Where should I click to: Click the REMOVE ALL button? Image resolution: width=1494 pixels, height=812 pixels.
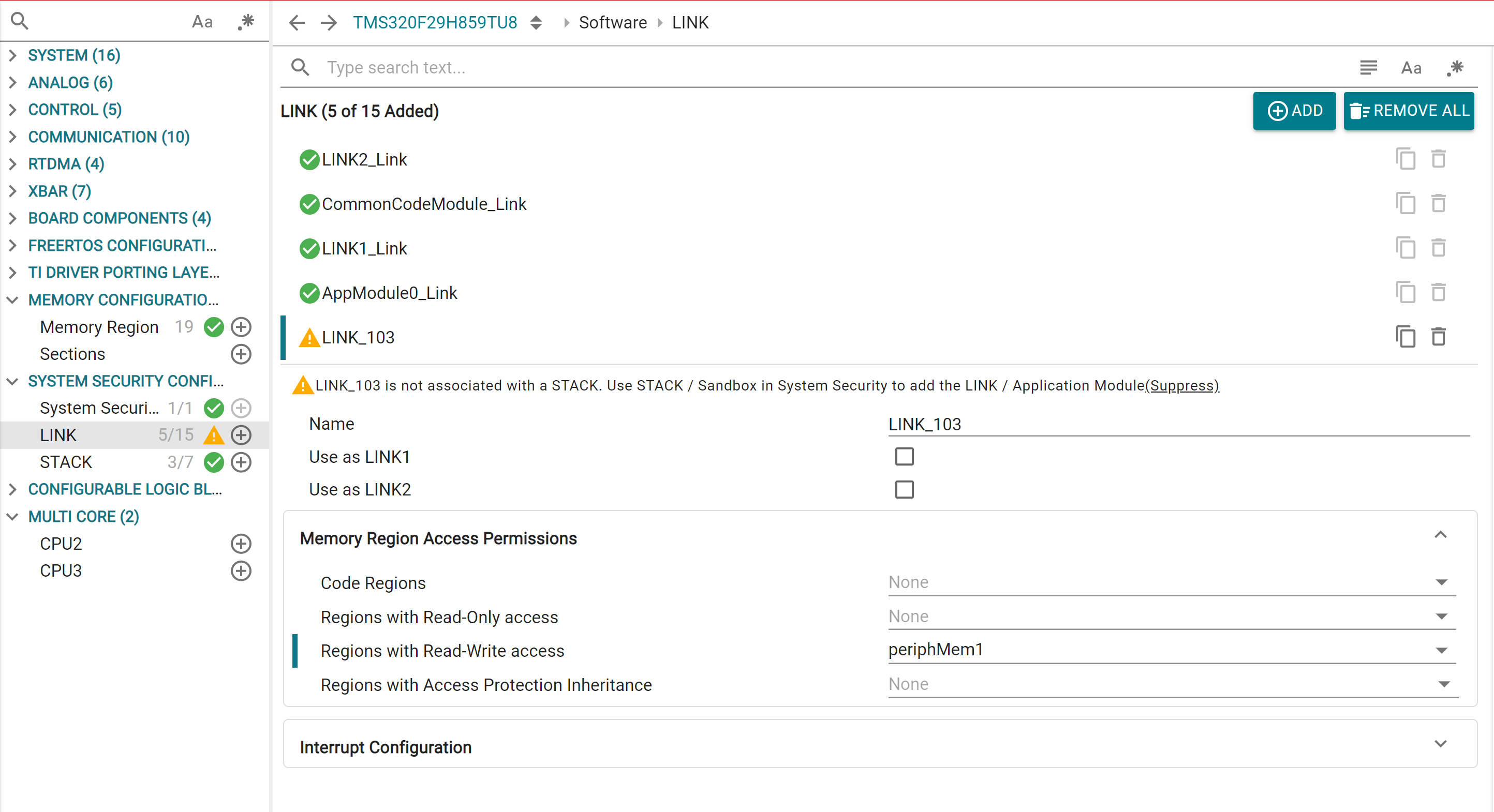[1409, 111]
